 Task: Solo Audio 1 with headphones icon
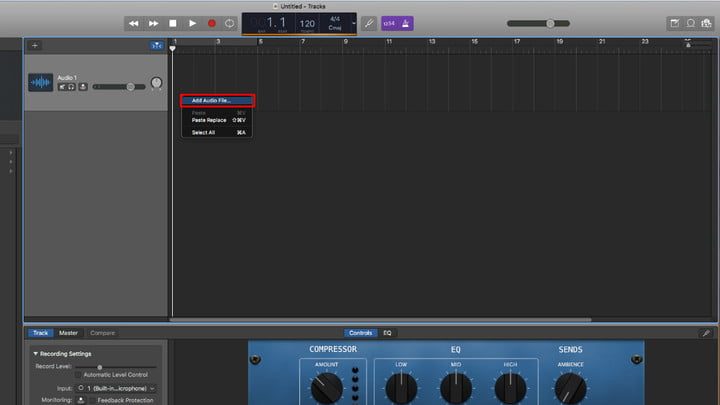(x=71, y=87)
